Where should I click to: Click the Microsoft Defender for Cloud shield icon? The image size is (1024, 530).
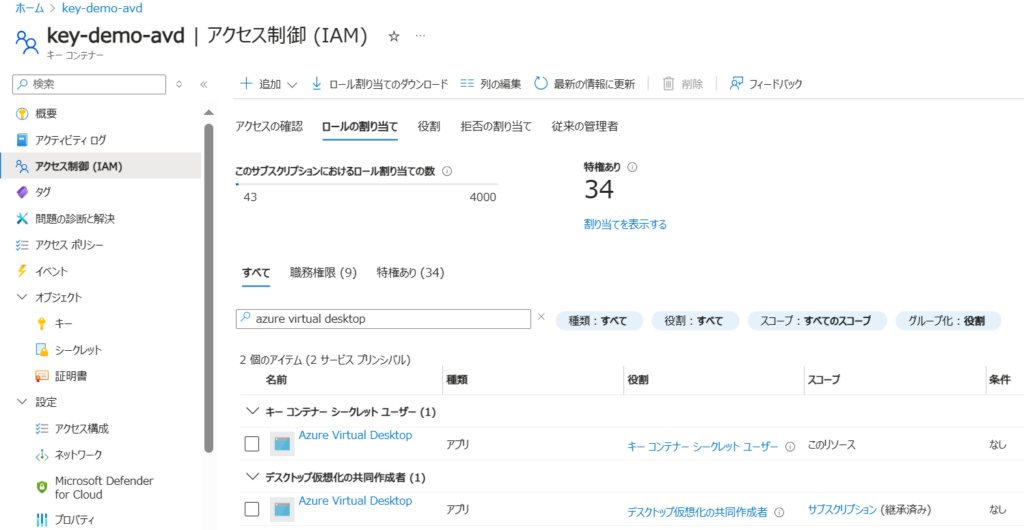click(x=42, y=487)
